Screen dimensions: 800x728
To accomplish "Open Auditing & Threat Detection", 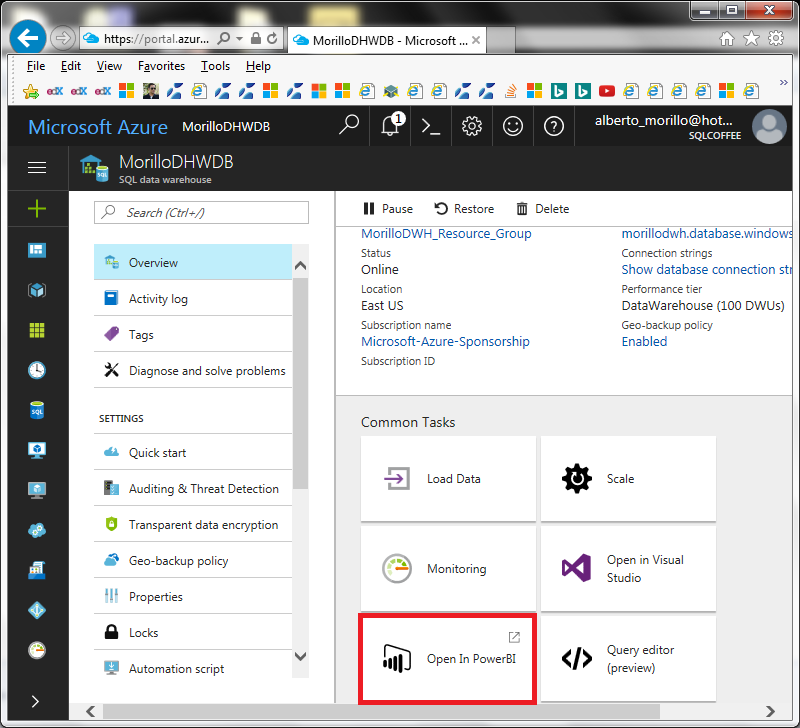I will coord(193,489).
